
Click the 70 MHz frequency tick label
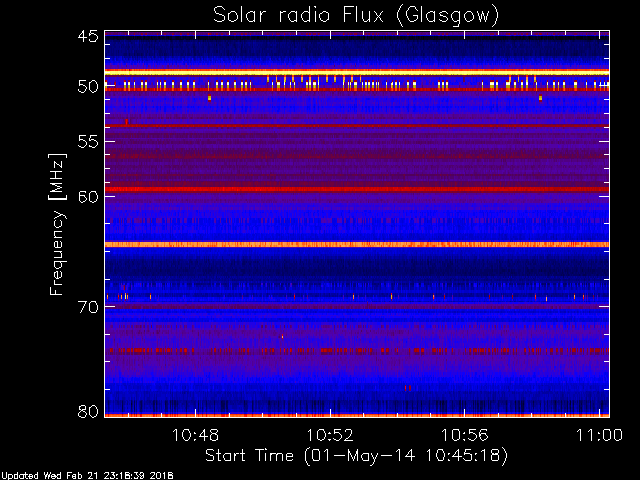coord(87,307)
